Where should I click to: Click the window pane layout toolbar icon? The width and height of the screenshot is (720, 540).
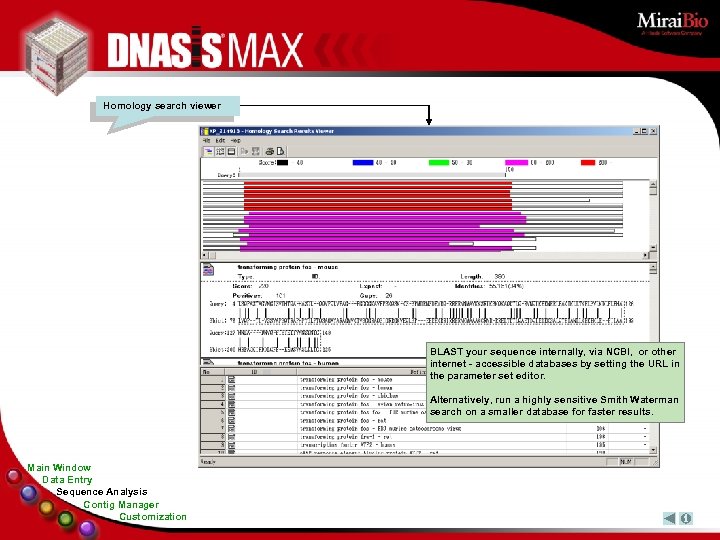click(x=231, y=151)
